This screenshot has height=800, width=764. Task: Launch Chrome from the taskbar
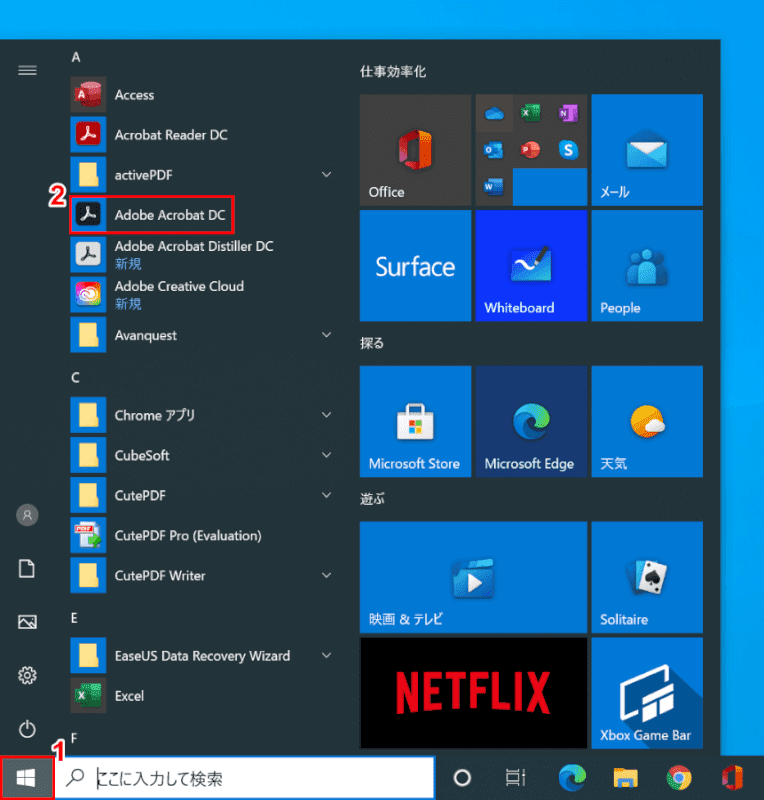679,778
